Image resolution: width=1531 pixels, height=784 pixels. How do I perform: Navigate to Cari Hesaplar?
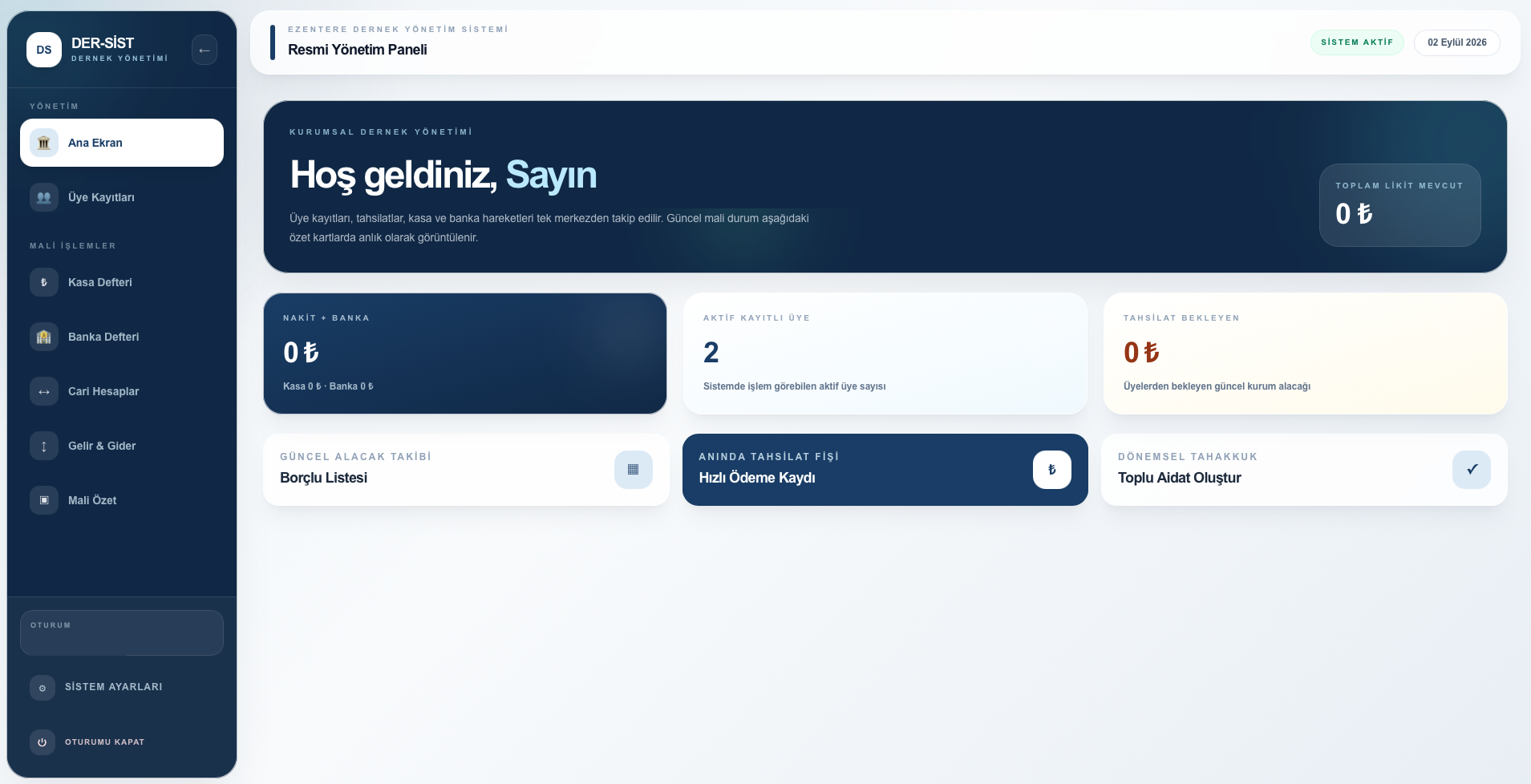pos(122,391)
